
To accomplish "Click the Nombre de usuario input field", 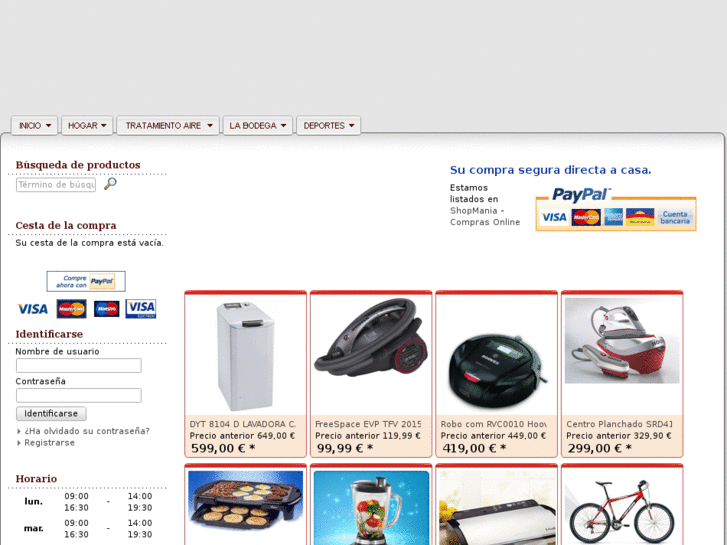I will pyautogui.click(x=79, y=365).
